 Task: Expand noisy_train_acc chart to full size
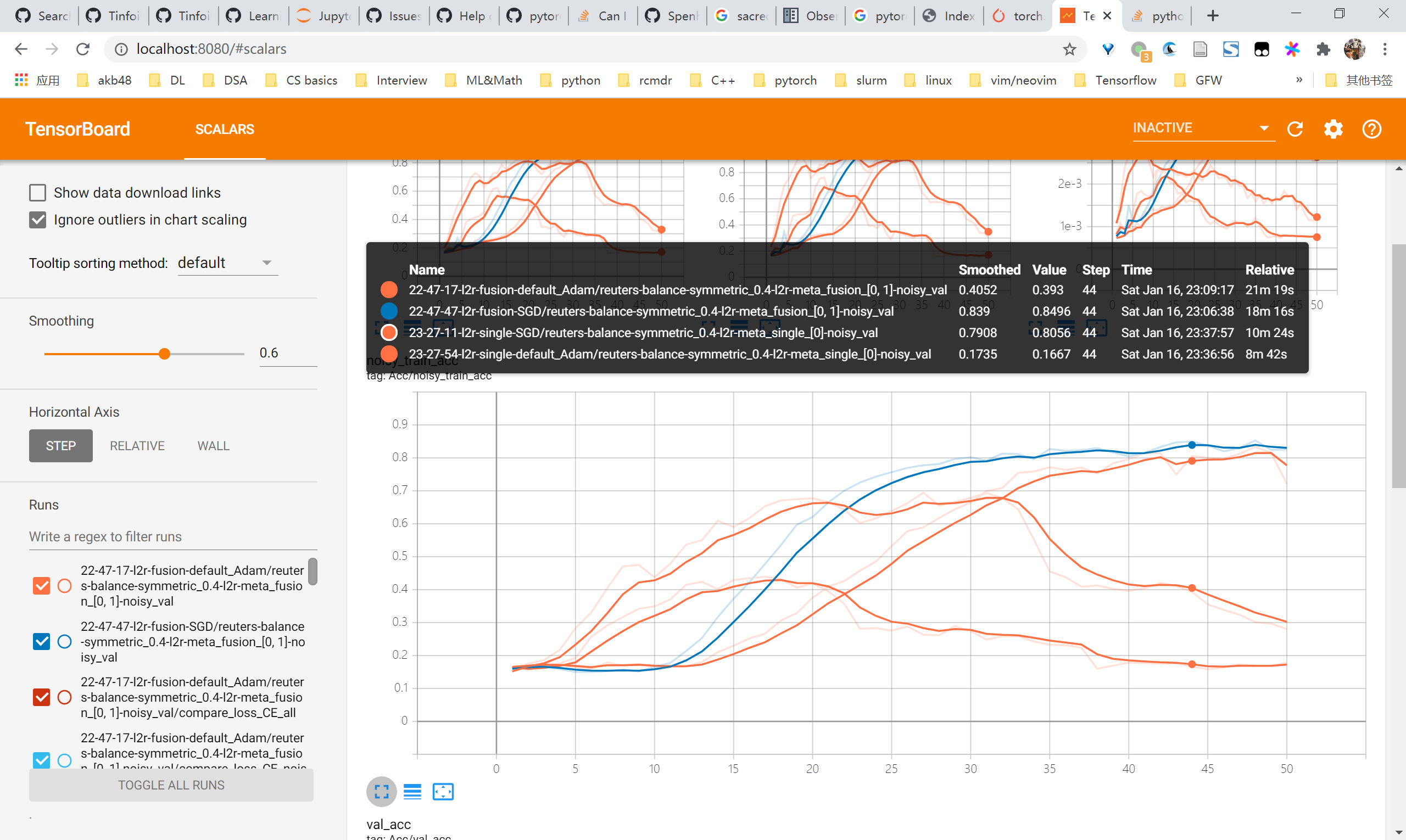(x=382, y=791)
